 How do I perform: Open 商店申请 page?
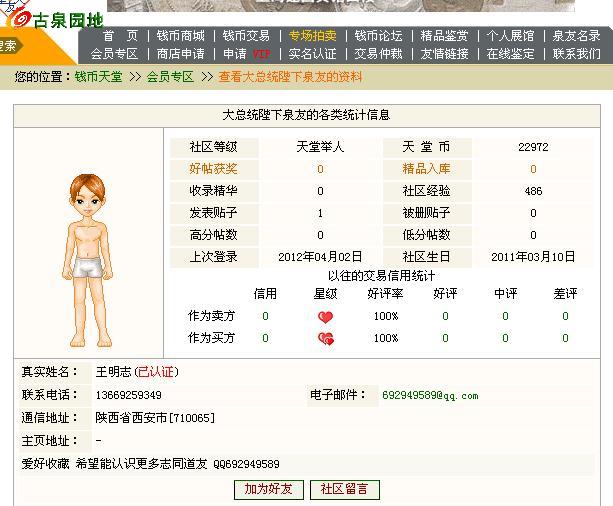(181, 54)
